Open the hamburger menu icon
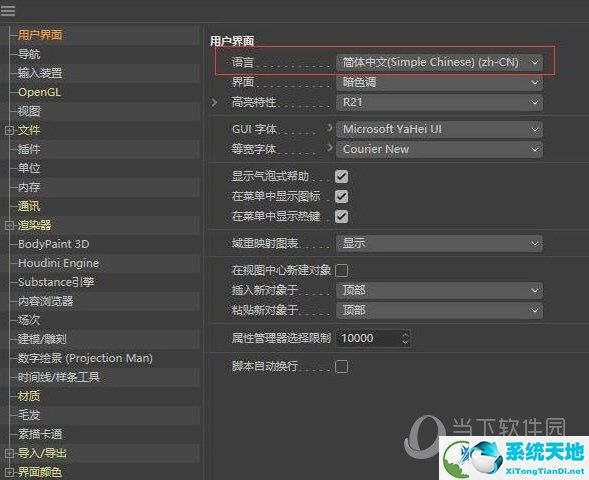589x480 pixels. click(8, 11)
